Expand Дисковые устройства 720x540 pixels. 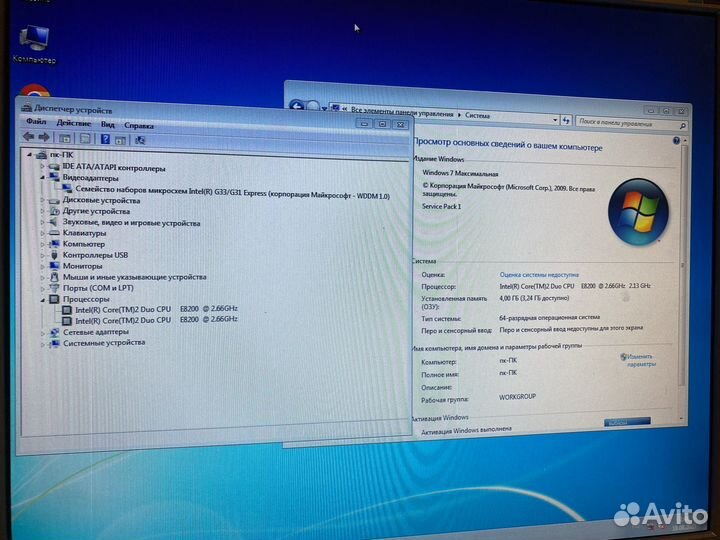point(42,200)
